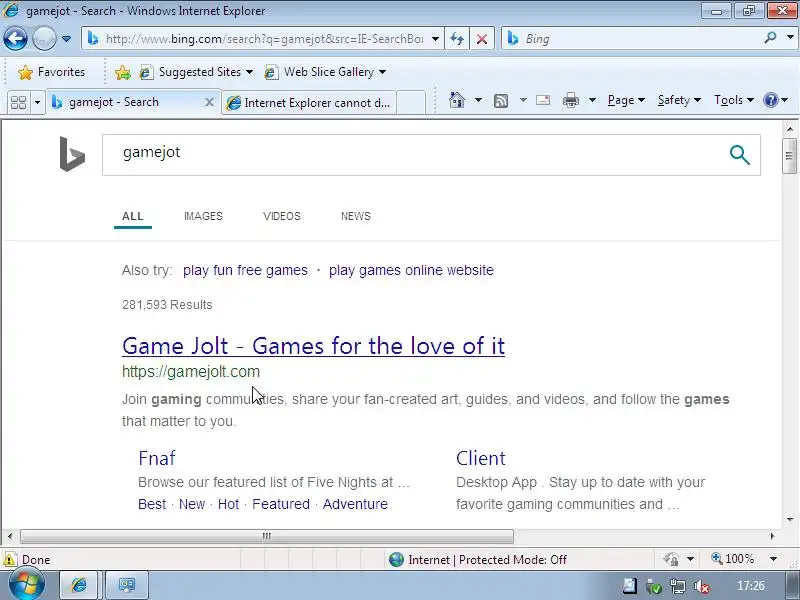
Task: Switch to NEWS results
Action: (356, 216)
